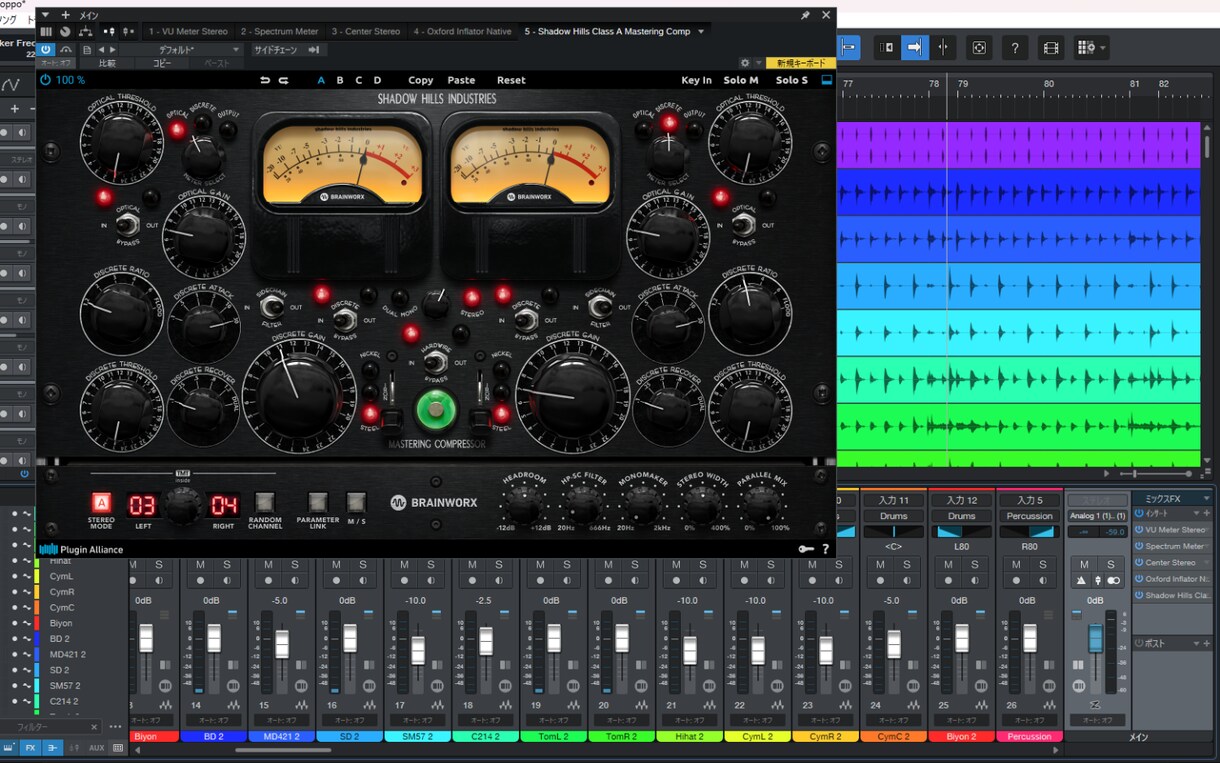
Task: Pin the plugin window with the pin icon
Action: click(805, 15)
